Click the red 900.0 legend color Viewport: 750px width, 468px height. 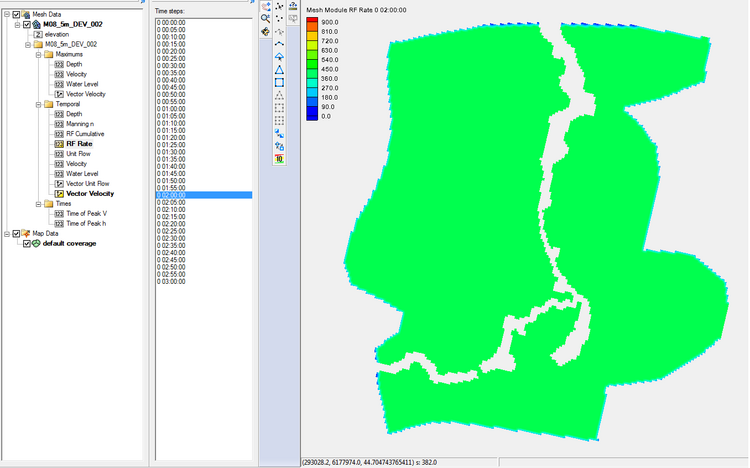pyautogui.click(x=313, y=21)
